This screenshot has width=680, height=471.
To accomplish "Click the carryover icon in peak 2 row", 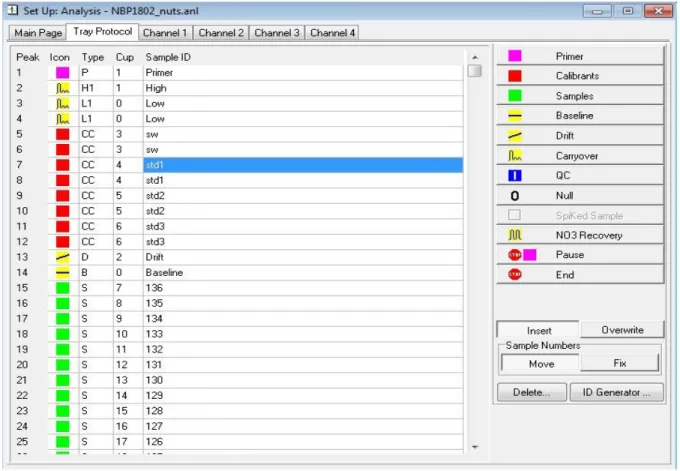I will pyautogui.click(x=62, y=88).
